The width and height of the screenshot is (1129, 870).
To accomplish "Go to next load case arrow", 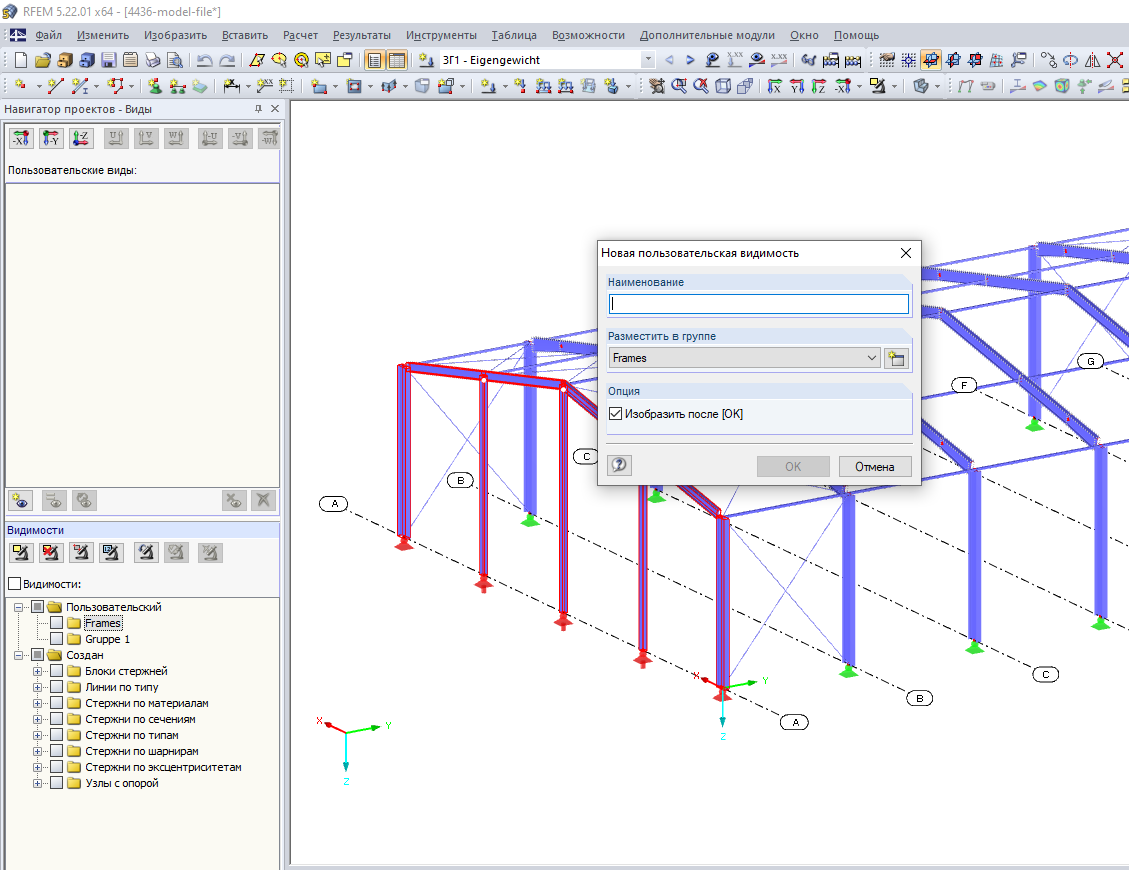I will coord(690,60).
